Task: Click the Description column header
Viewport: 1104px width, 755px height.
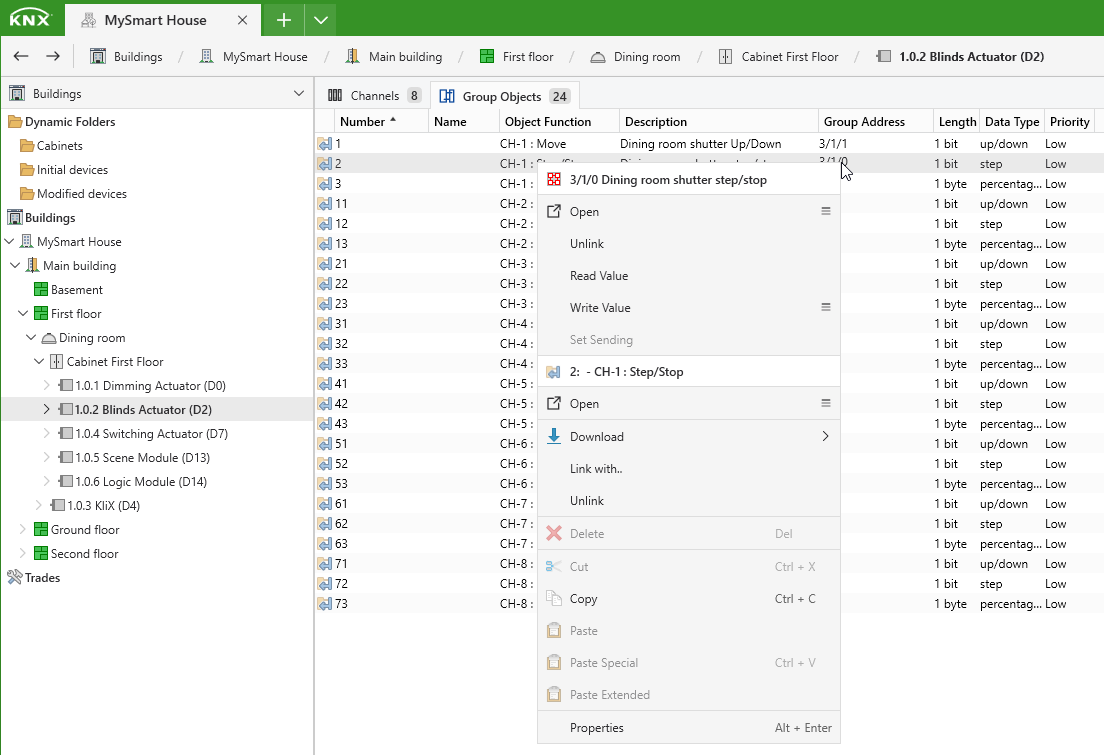Action: click(718, 121)
